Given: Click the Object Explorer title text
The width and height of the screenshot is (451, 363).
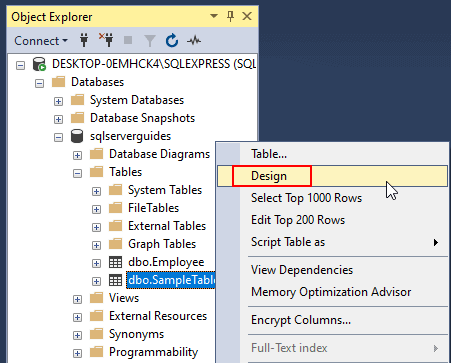Looking at the screenshot, I should pos(52,17).
